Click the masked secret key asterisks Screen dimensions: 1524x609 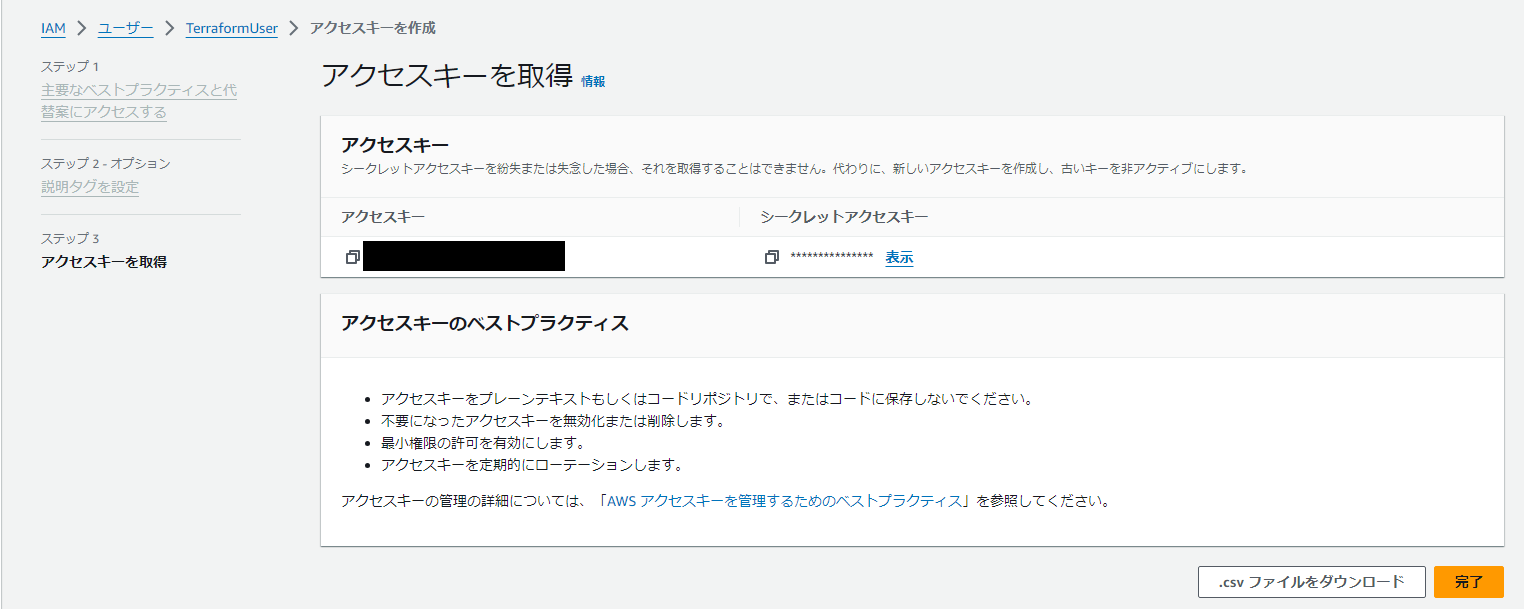point(832,258)
